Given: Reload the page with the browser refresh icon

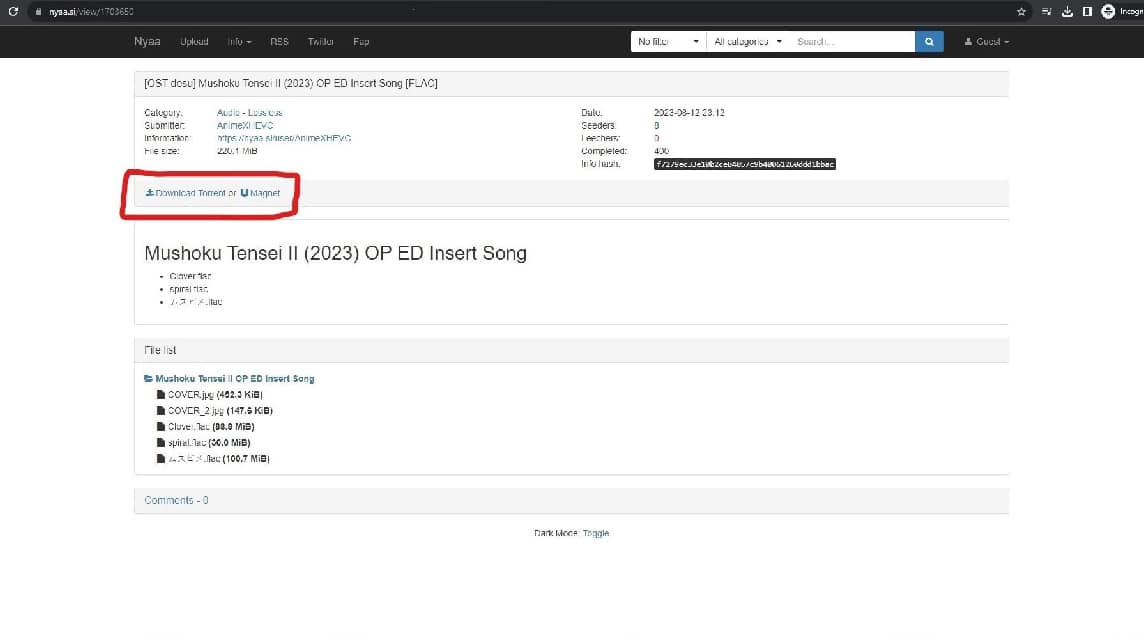Looking at the screenshot, I should 13,12.
